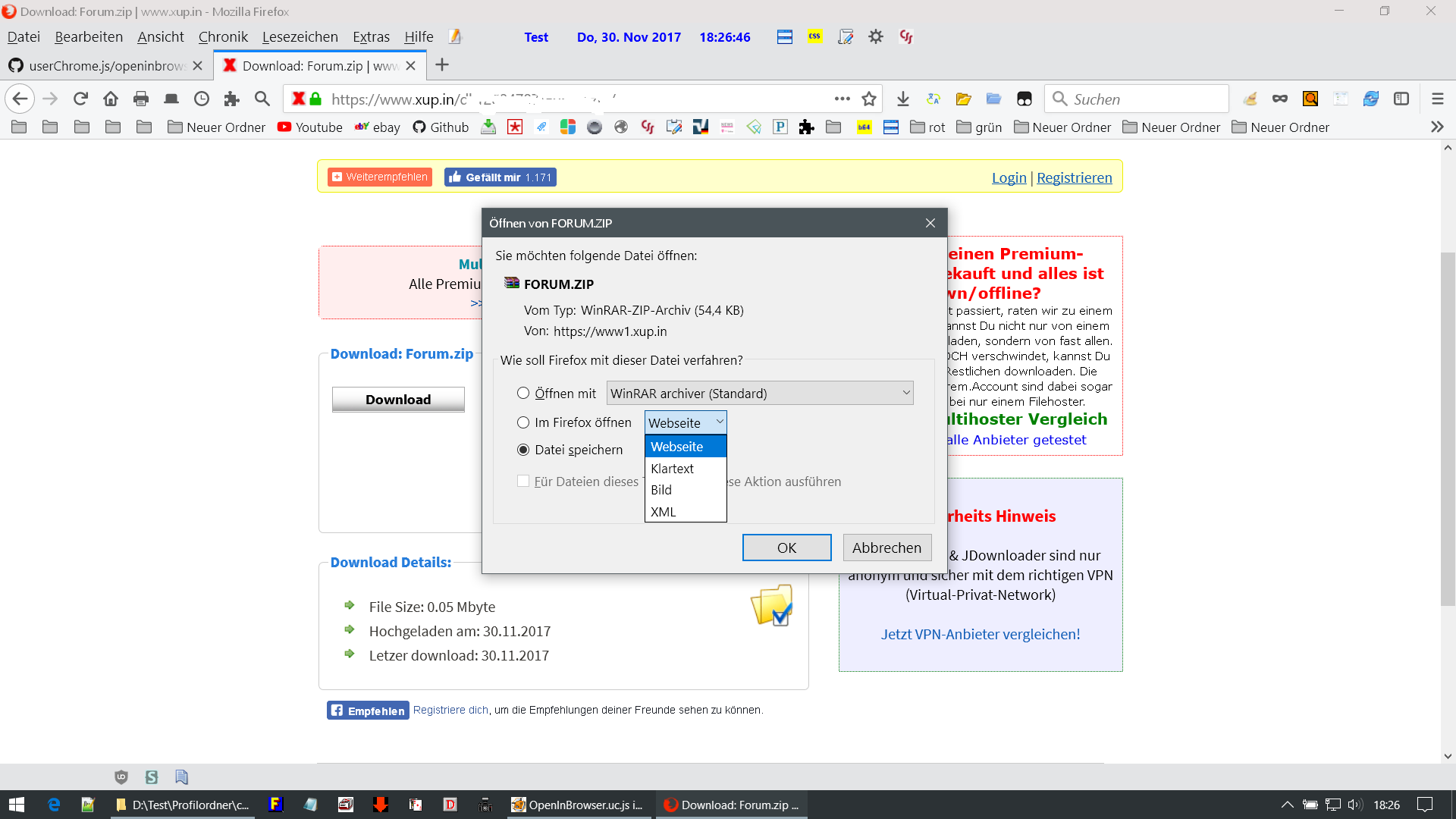The height and width of the screenshot is (819, 1456).
Task: Click the print icon in the toolbar
Action: coord(141,99)
